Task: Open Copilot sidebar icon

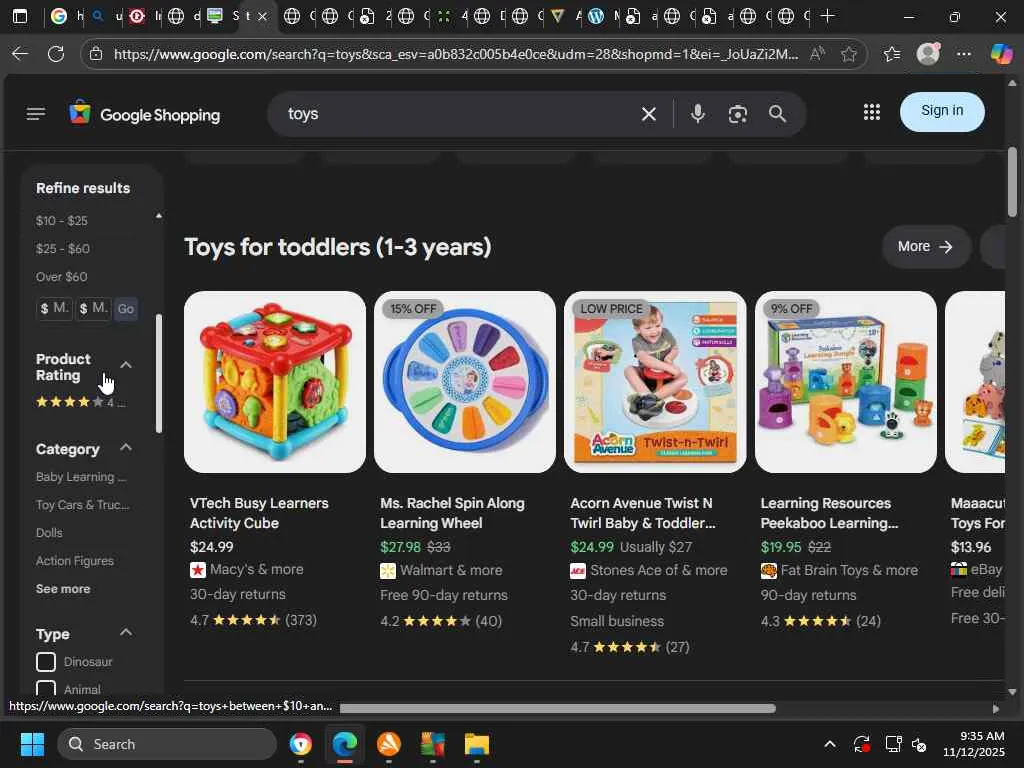Action: [1001, 54]
